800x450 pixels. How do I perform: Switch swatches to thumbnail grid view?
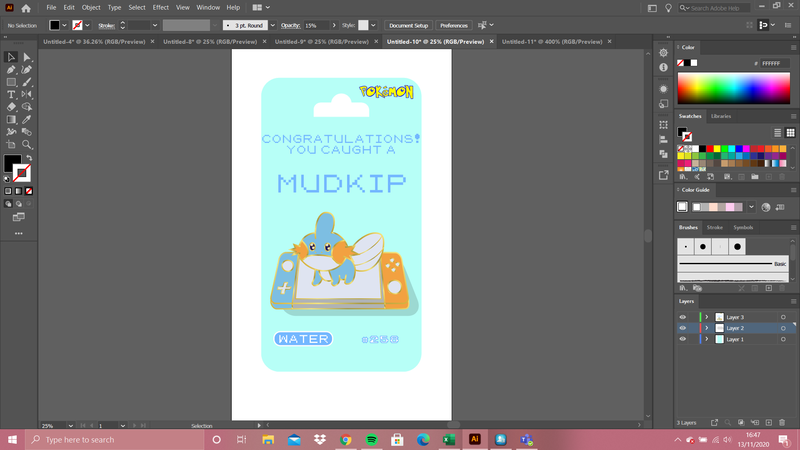[790, 133]
